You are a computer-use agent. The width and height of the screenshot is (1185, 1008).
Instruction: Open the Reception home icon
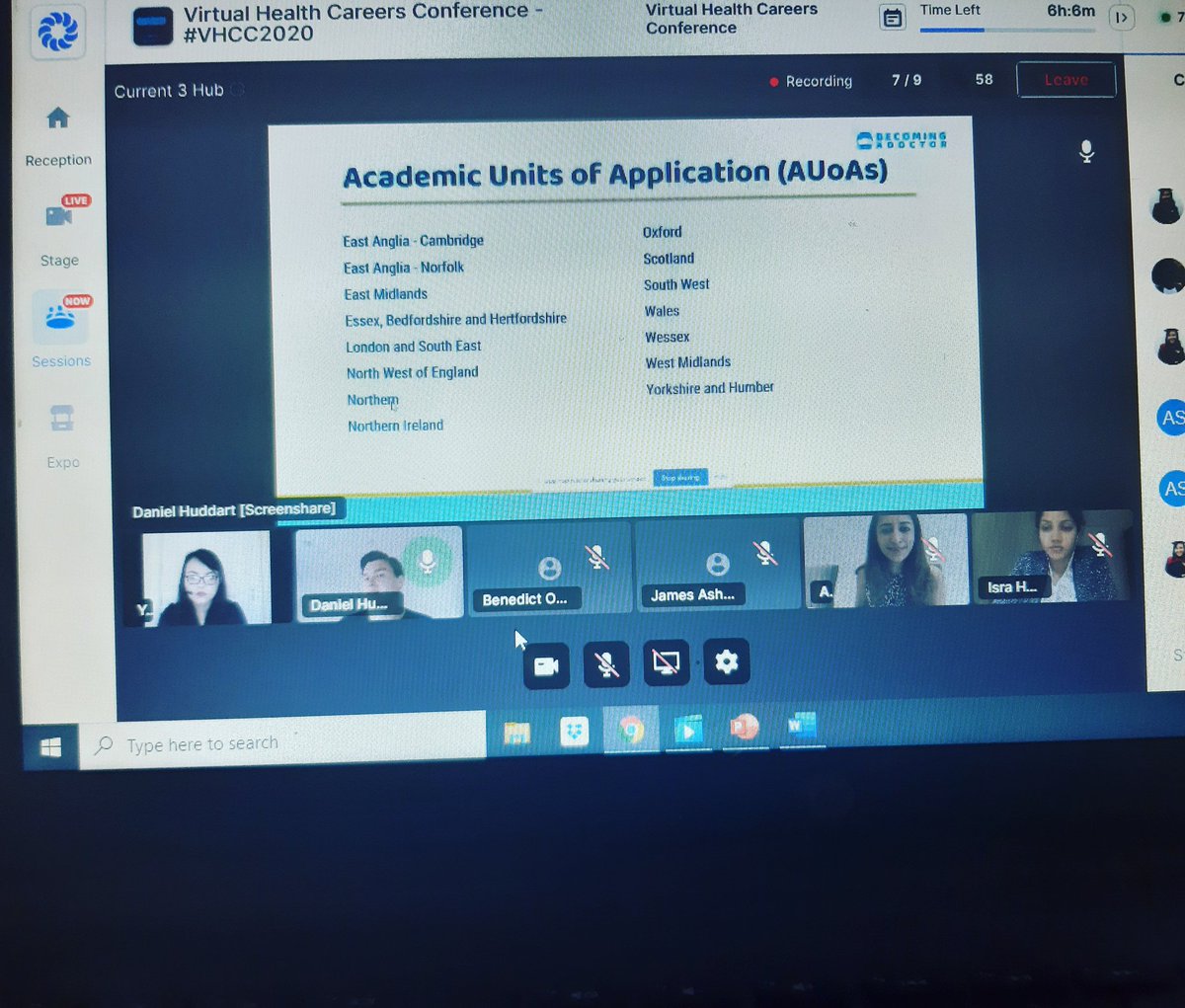pos(58,119)
